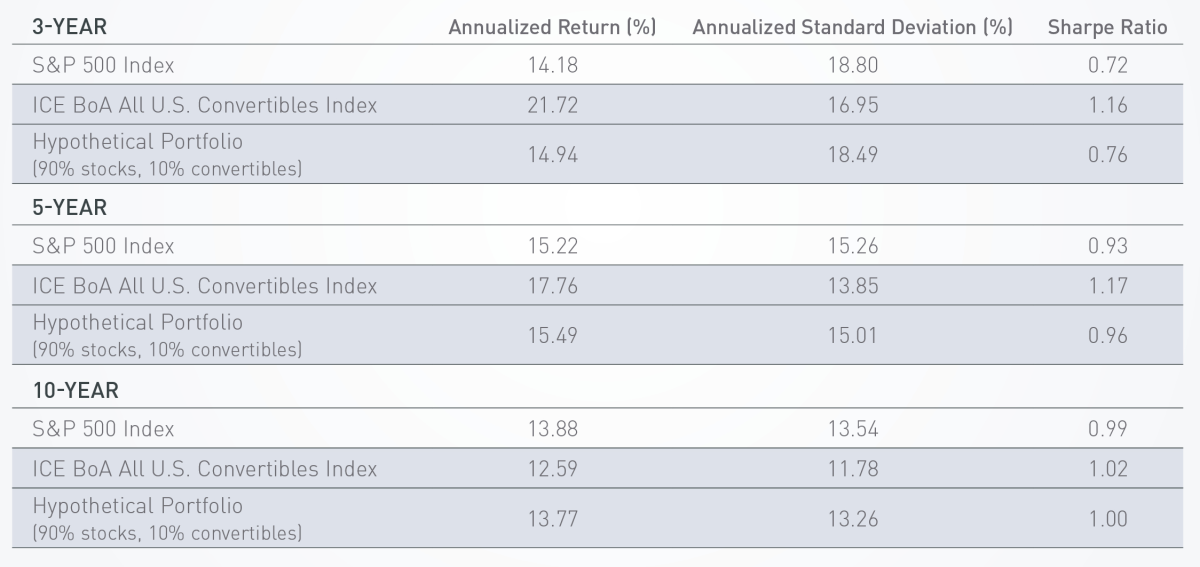Select the Annualized Return (%) column header

tap(552, 28)
